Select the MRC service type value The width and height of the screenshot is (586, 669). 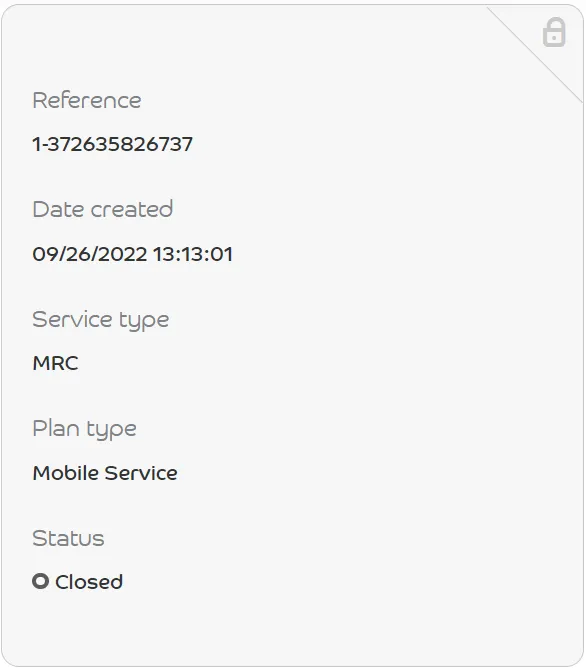point(55,364)
